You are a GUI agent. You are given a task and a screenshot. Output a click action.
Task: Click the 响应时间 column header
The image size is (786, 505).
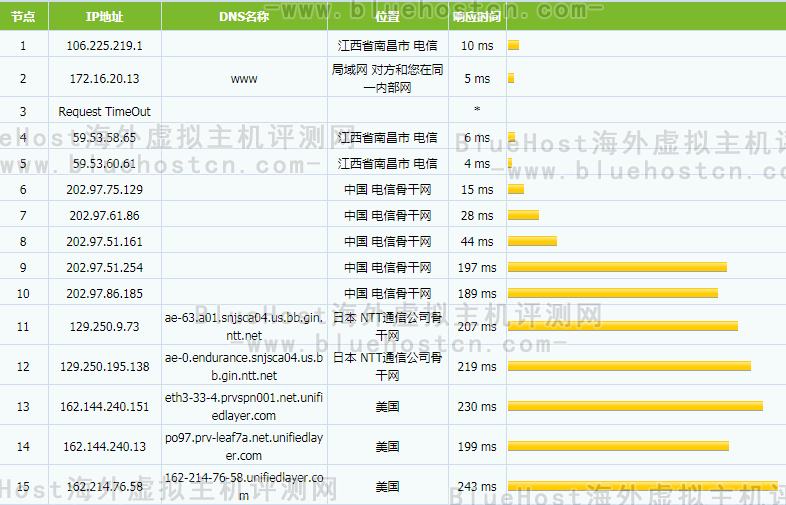(x=477, y=17)
